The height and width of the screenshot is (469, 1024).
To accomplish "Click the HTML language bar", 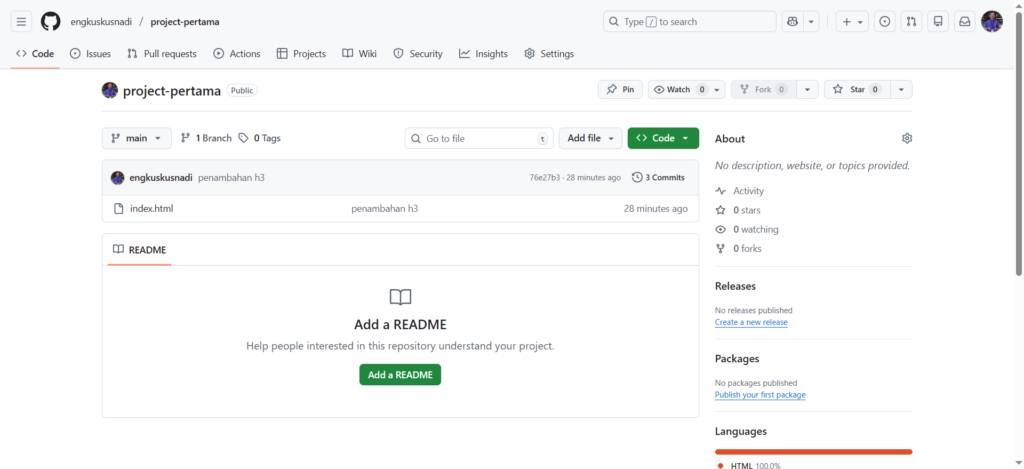I will [812, 452].
